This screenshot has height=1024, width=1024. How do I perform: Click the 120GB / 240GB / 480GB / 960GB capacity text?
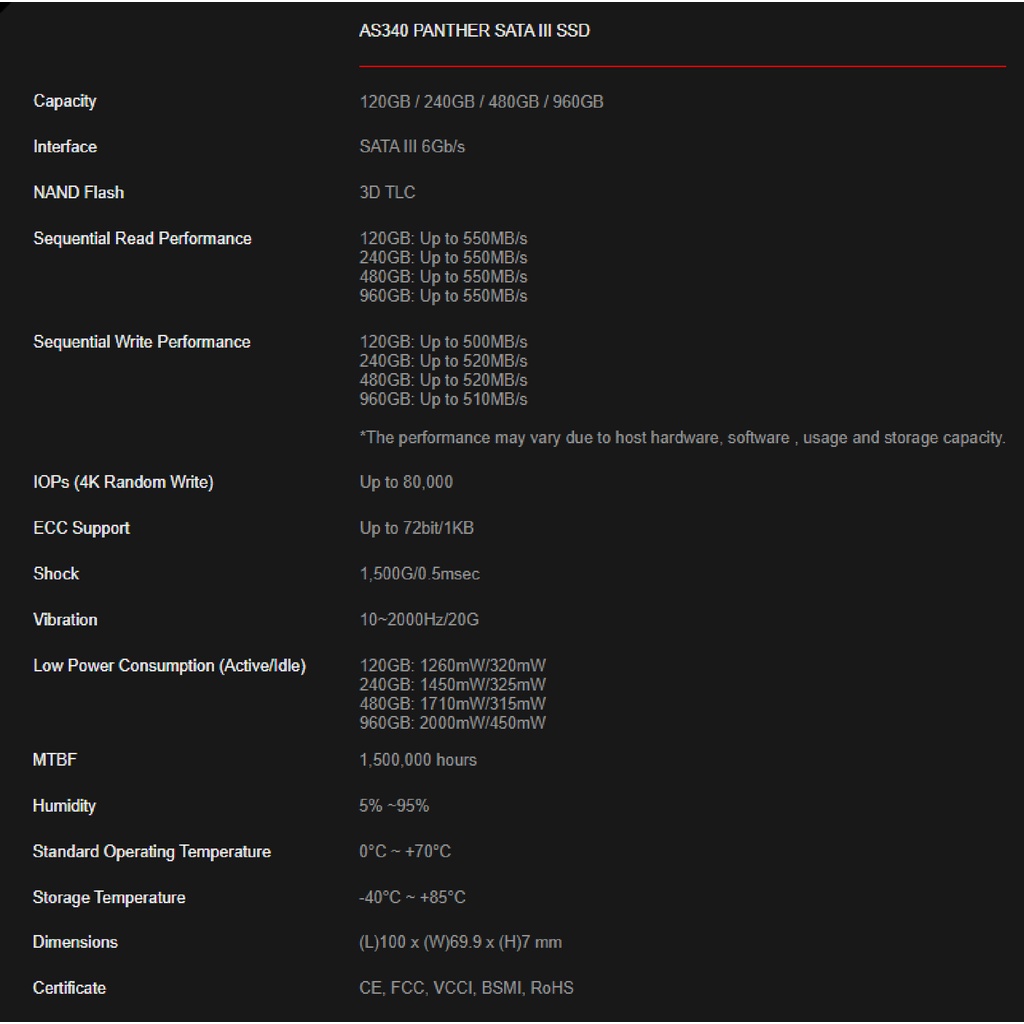pyautogui.click(x=481, y=102)
